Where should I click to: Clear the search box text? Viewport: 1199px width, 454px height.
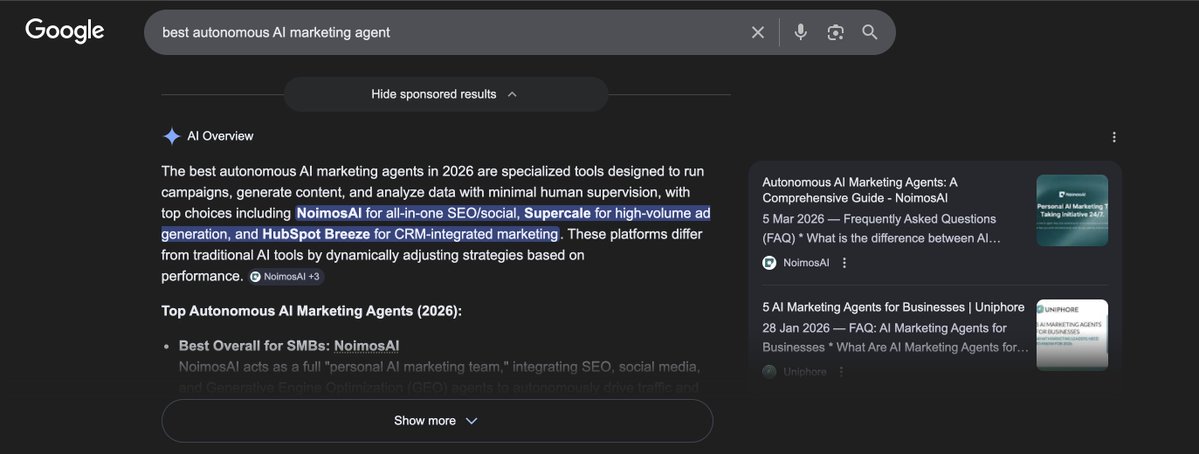(758, 32)
